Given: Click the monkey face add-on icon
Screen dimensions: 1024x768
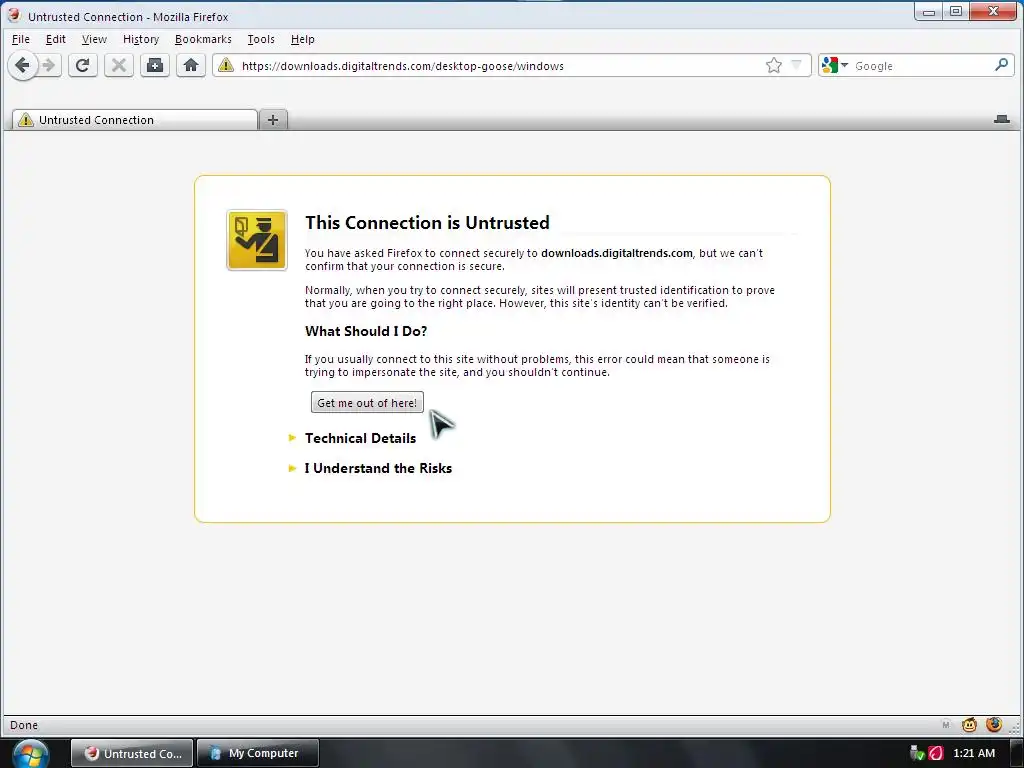Looking at the screenshot, I should (969, 724).
